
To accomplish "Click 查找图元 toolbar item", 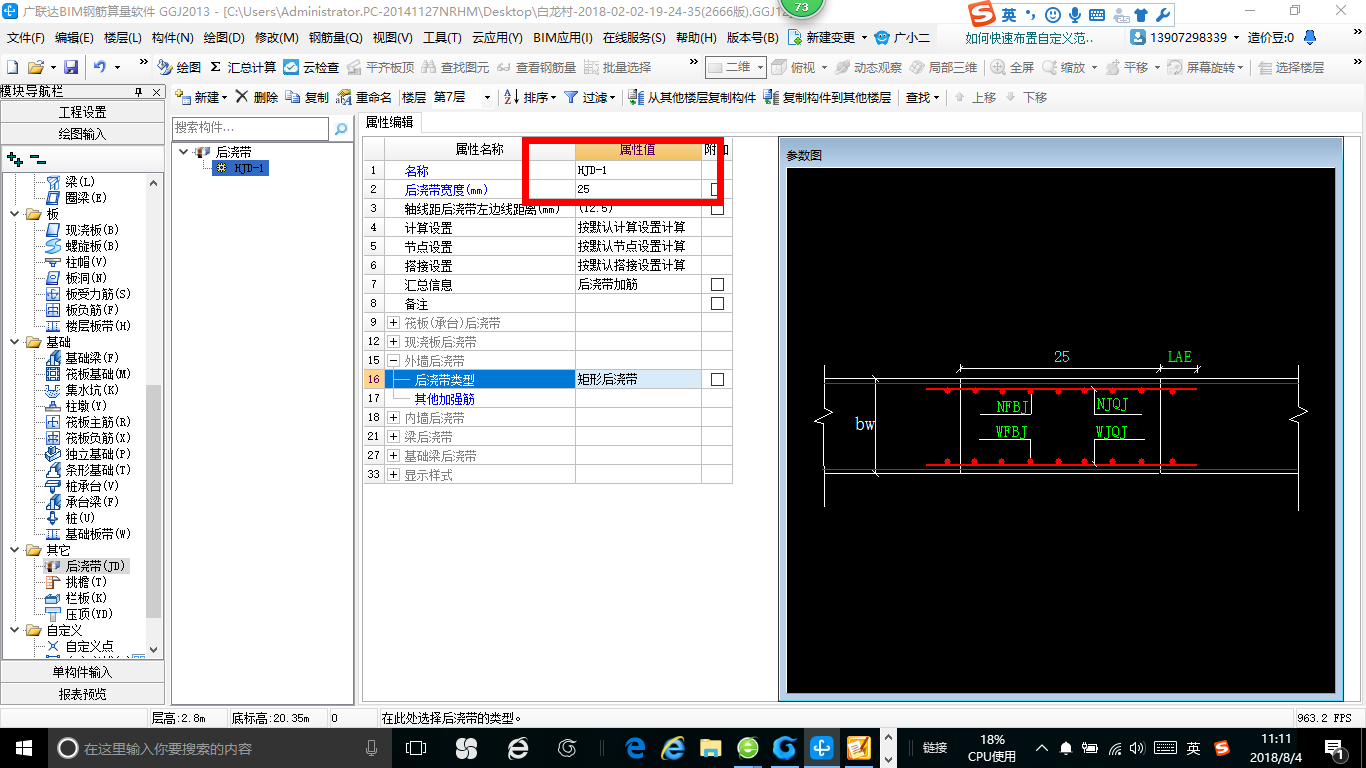I will click(x=455, y=67).
